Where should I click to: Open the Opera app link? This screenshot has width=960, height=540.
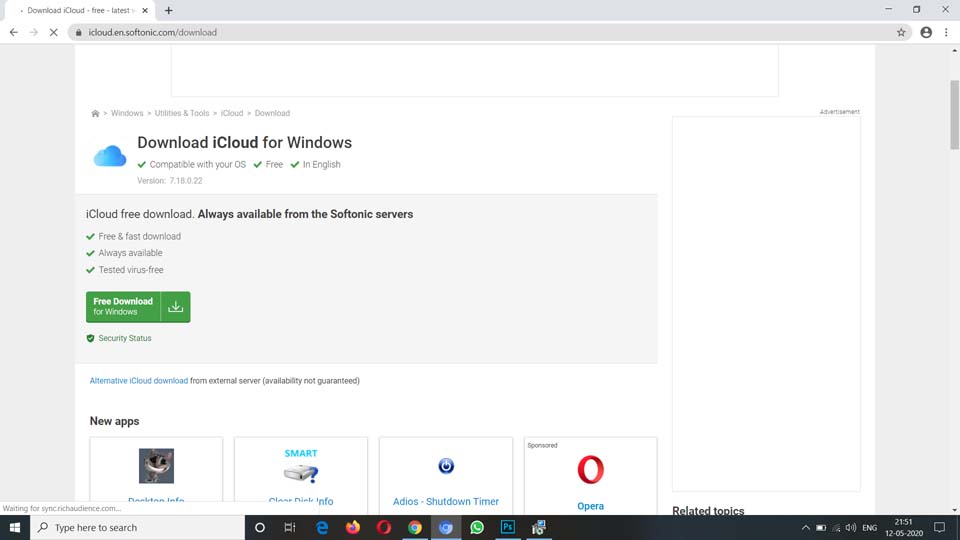pos(590,506)
